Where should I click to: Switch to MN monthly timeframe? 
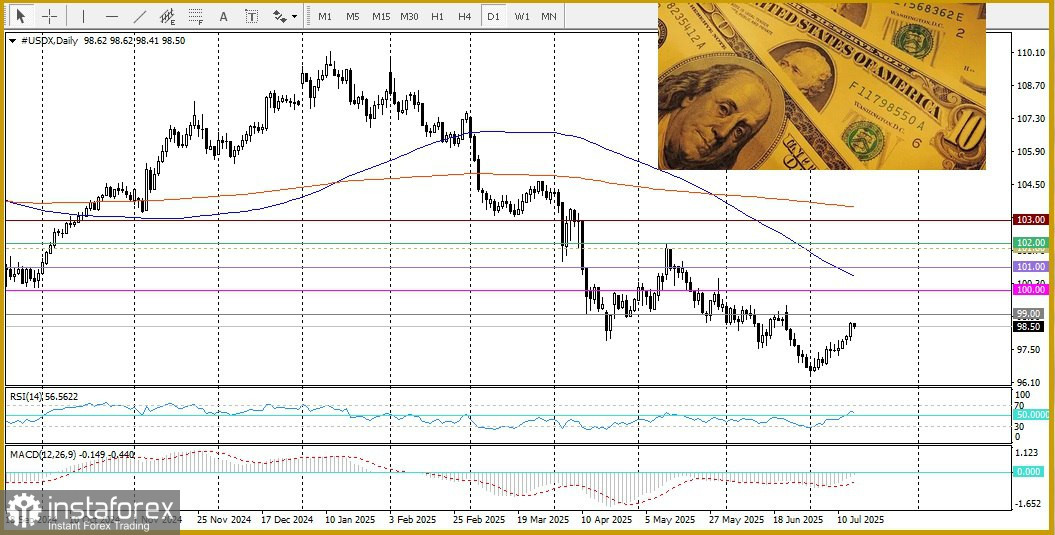point(549,16)
